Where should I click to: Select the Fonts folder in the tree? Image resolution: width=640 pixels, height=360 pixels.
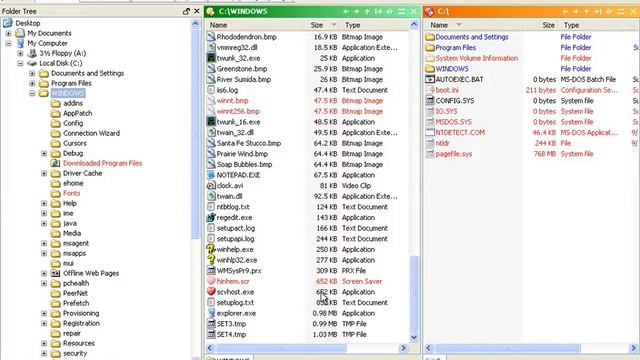[x=71, y=193]
